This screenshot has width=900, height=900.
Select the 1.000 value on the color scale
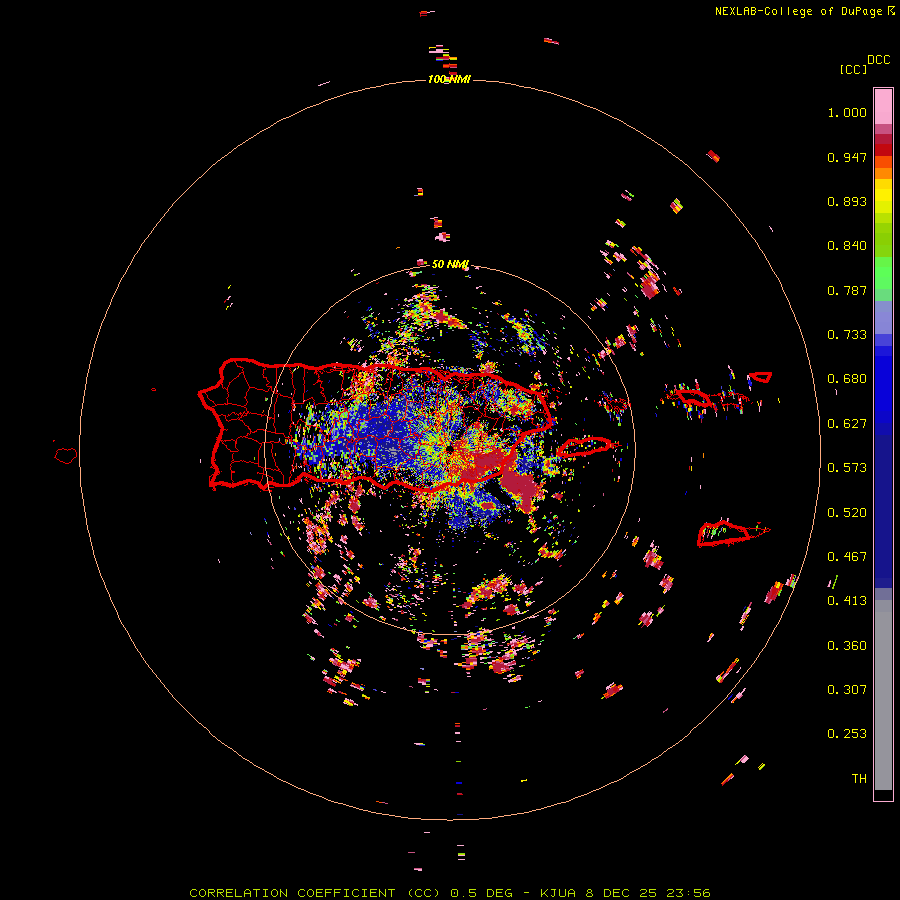(x=847, y=112)
